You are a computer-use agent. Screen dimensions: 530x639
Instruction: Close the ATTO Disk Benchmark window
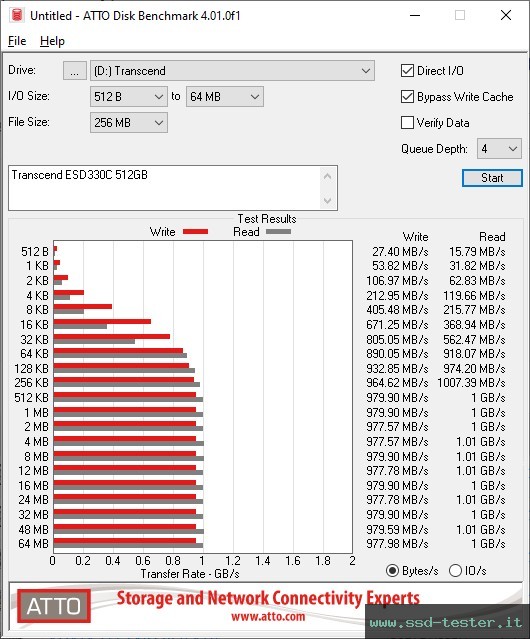(506, 15)
